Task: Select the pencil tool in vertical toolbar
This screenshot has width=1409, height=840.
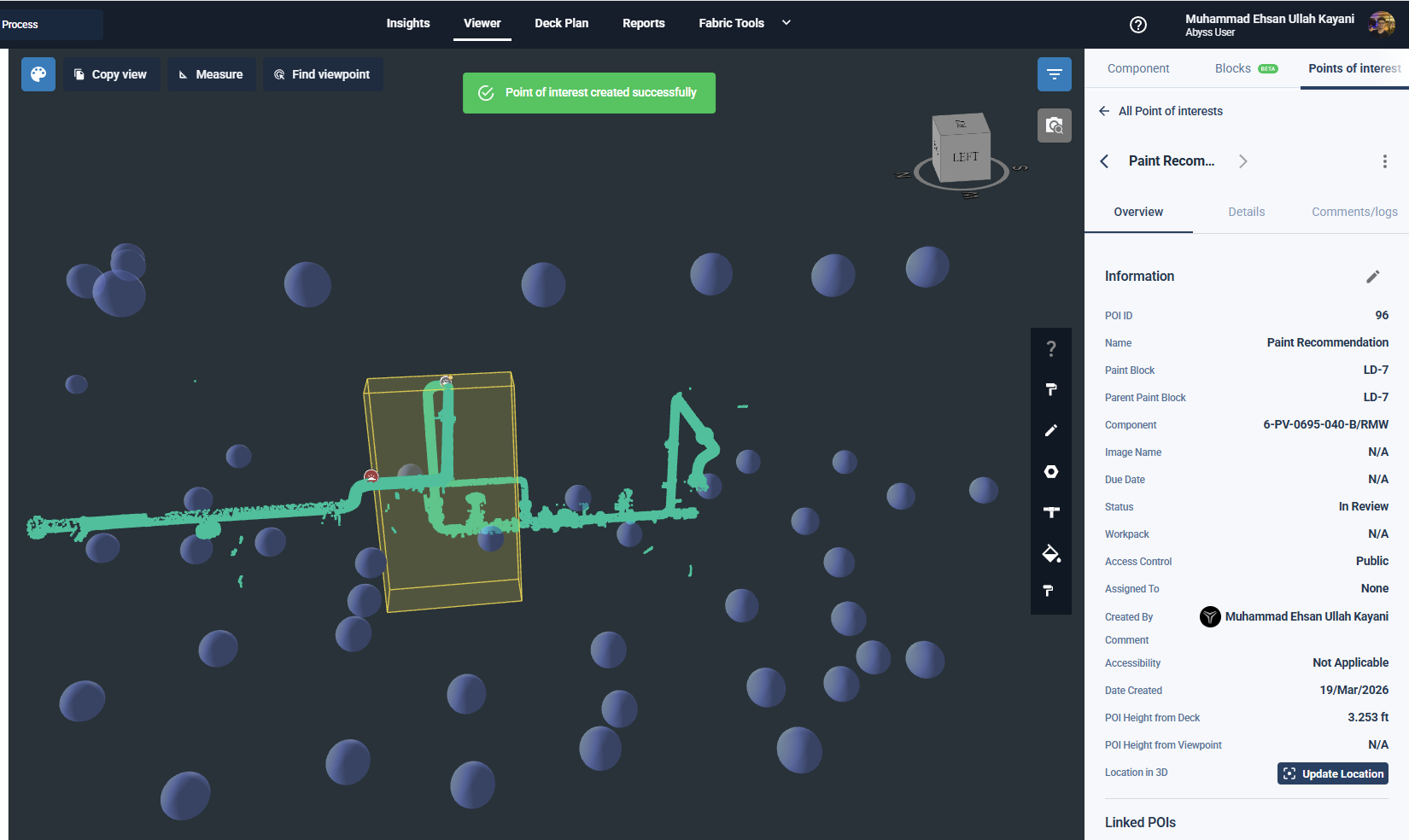Action: point(1050,430)
